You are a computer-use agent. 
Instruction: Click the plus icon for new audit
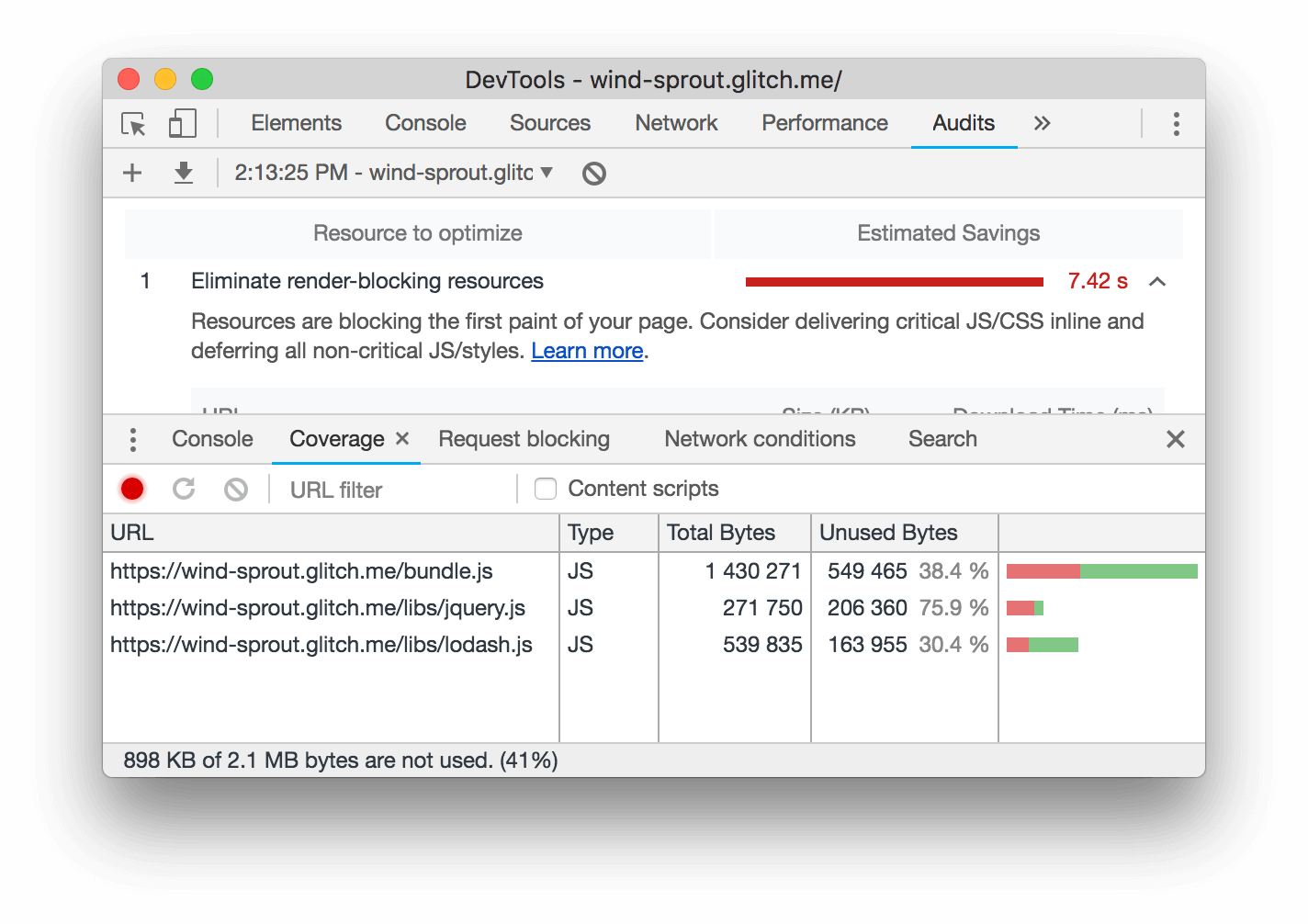132,173
